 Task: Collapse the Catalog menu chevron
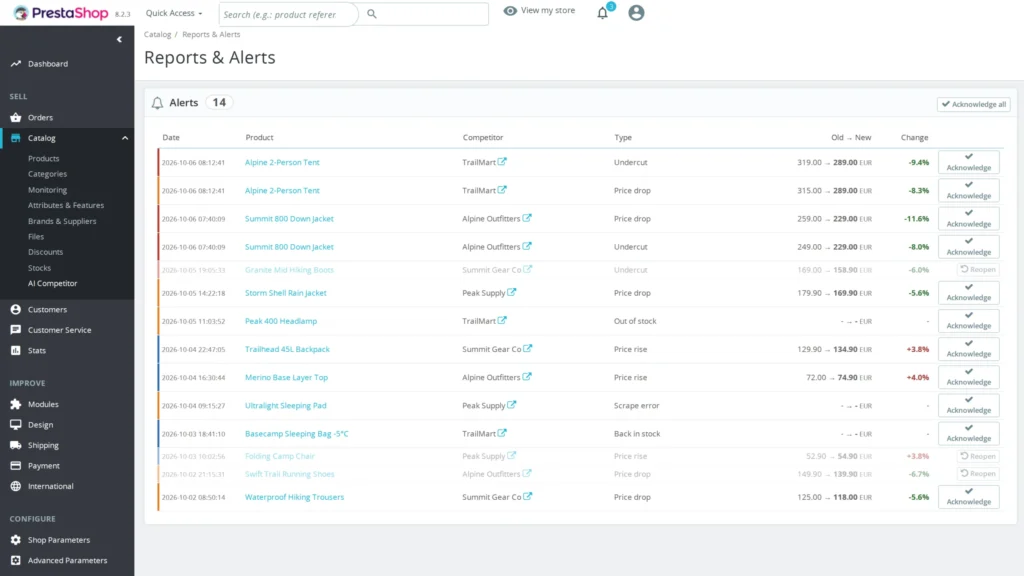pos(125,138)
